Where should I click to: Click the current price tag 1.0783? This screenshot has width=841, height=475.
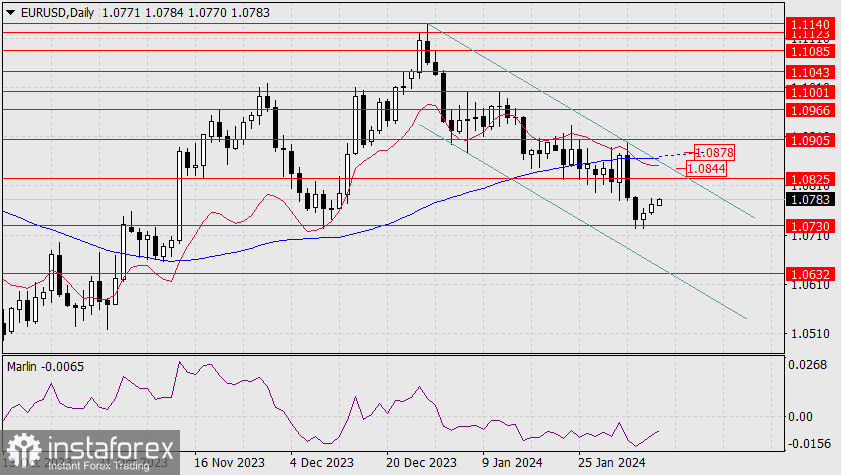(x=810, y=199)
